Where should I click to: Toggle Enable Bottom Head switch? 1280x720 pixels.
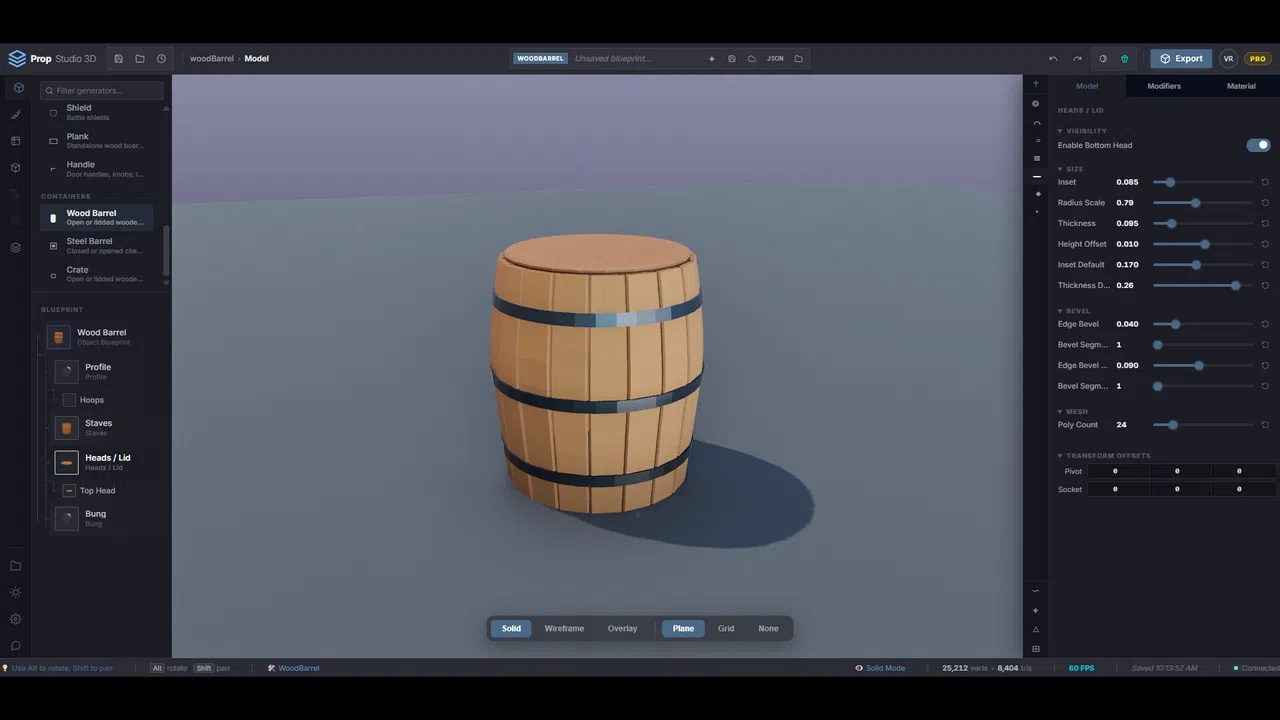(x=1258, y=145)
